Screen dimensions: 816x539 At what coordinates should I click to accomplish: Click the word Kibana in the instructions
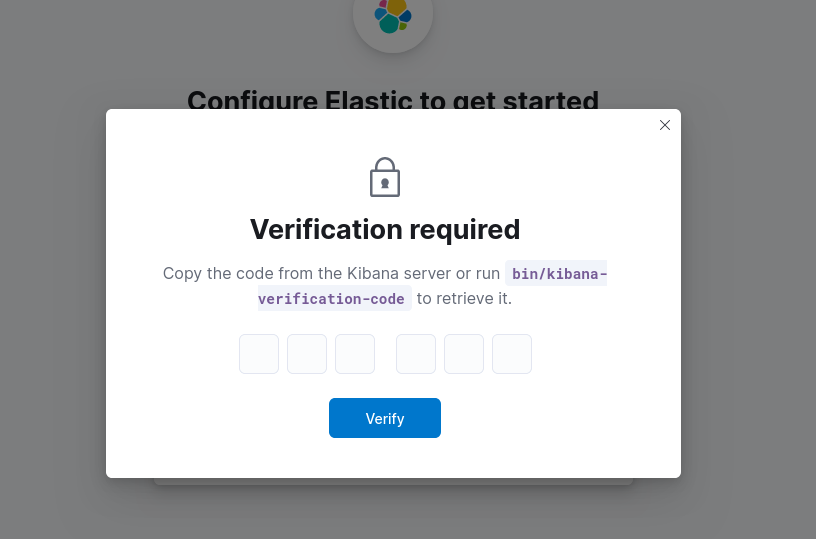click(x=371, y=273)
